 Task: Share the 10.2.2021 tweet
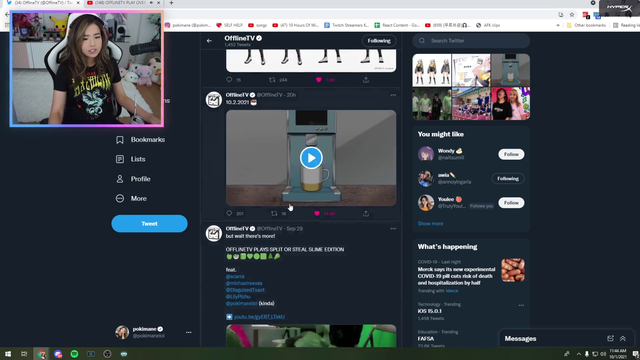[x=366, y=213]
